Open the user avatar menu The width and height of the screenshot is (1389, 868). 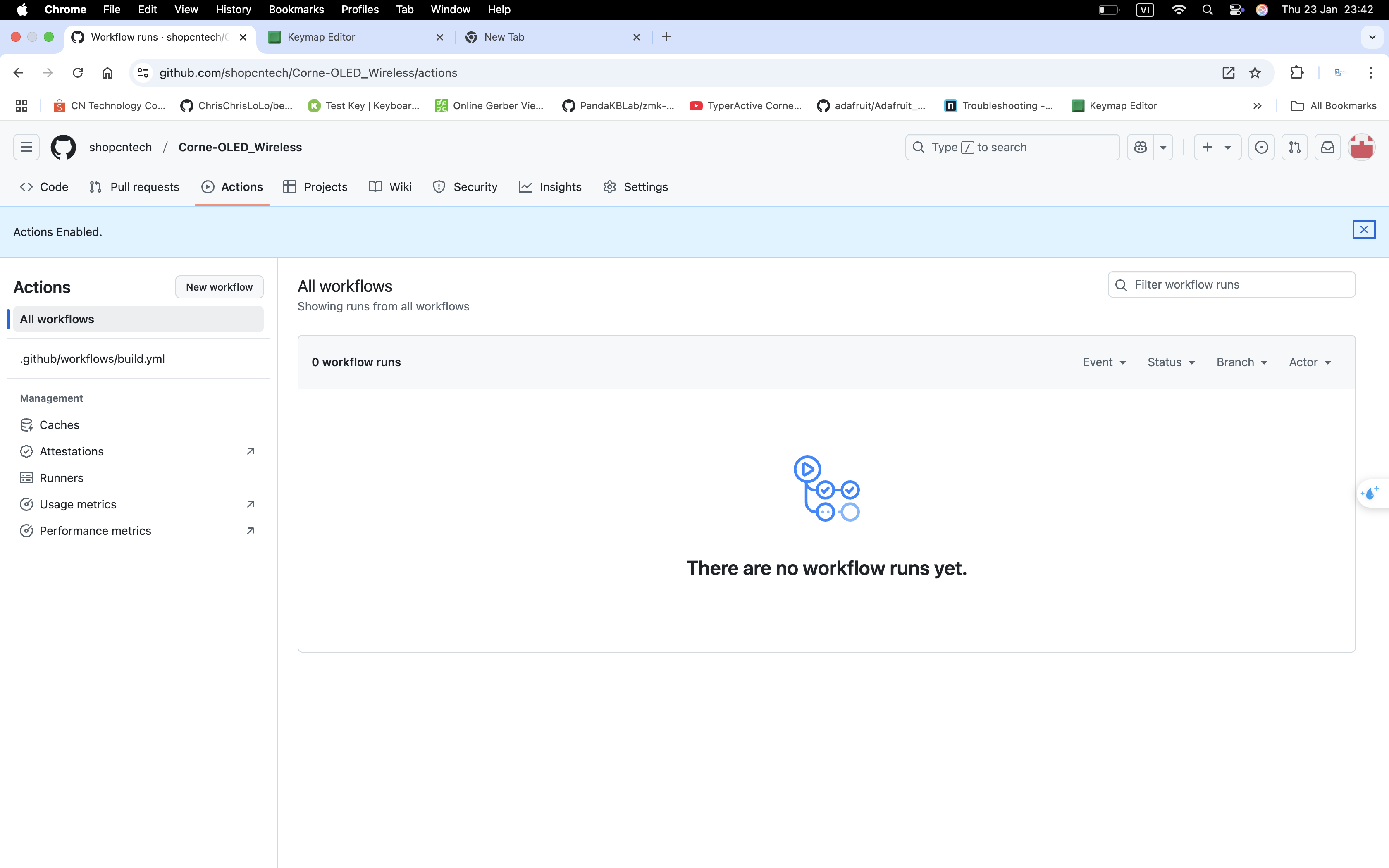tap(1361, 147)
